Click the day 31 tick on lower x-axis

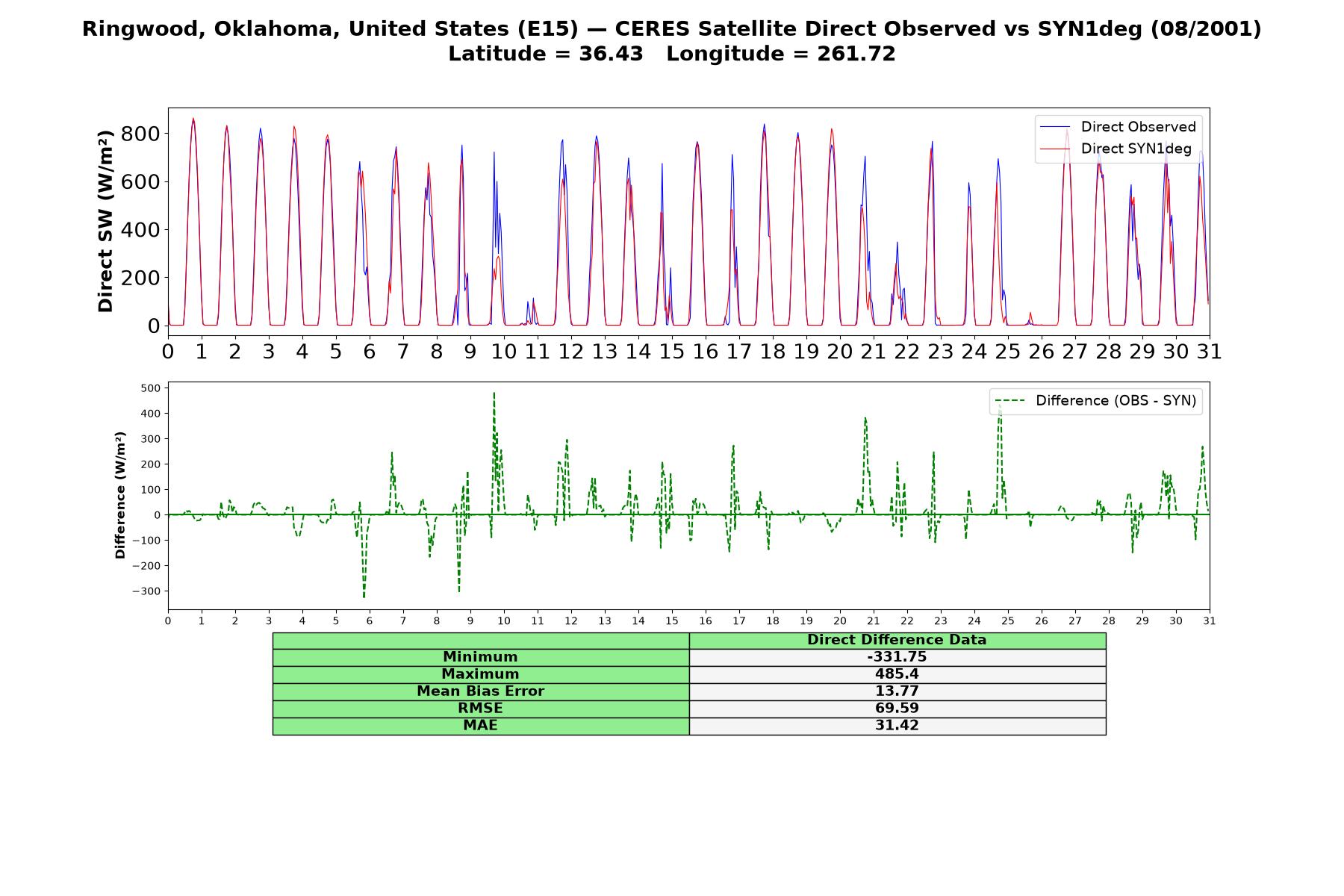pos(1210,620)
